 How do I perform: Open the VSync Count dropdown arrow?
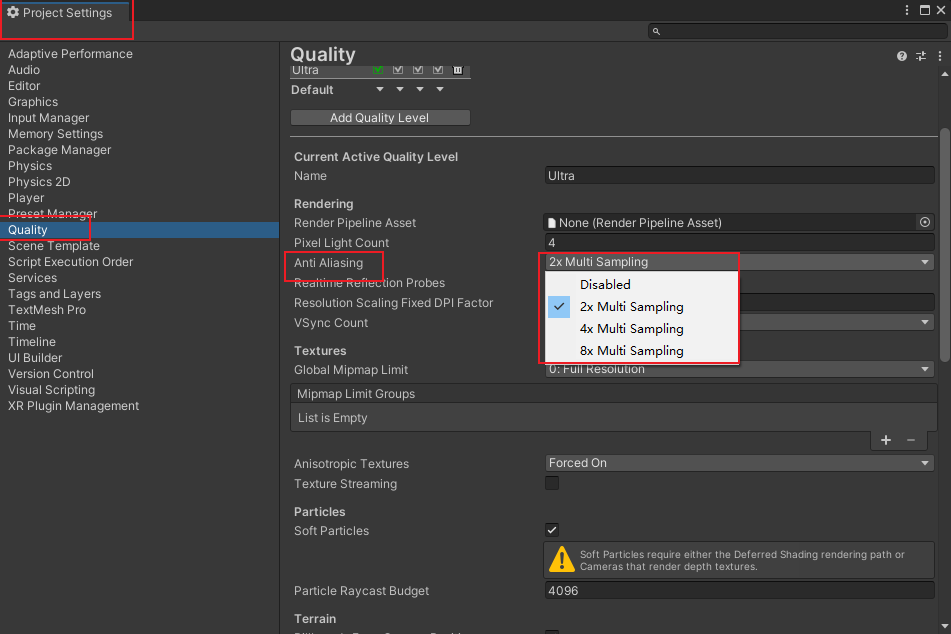(925, 322)
